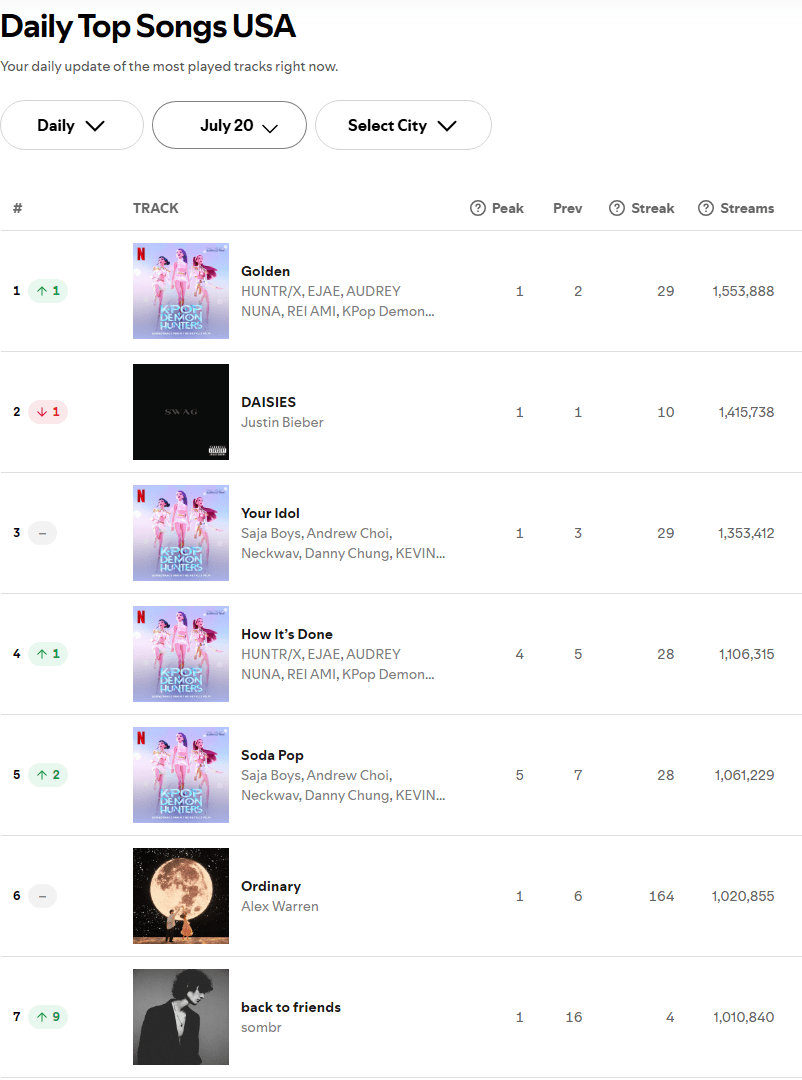Click the question mark next to Streak
This screenshot has height=1080, width=802.
617,208
